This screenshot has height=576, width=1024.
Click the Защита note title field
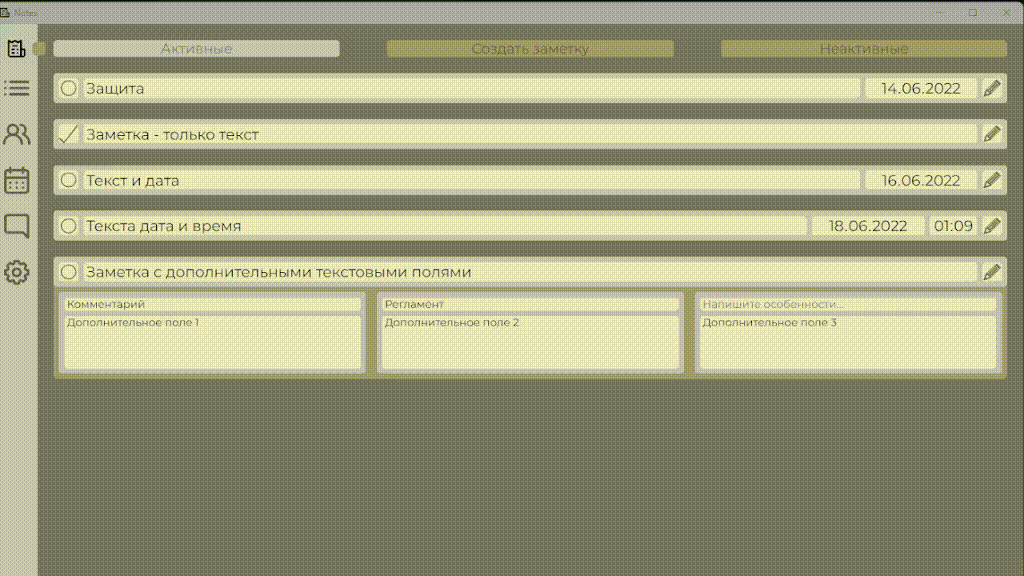(472, 88)
